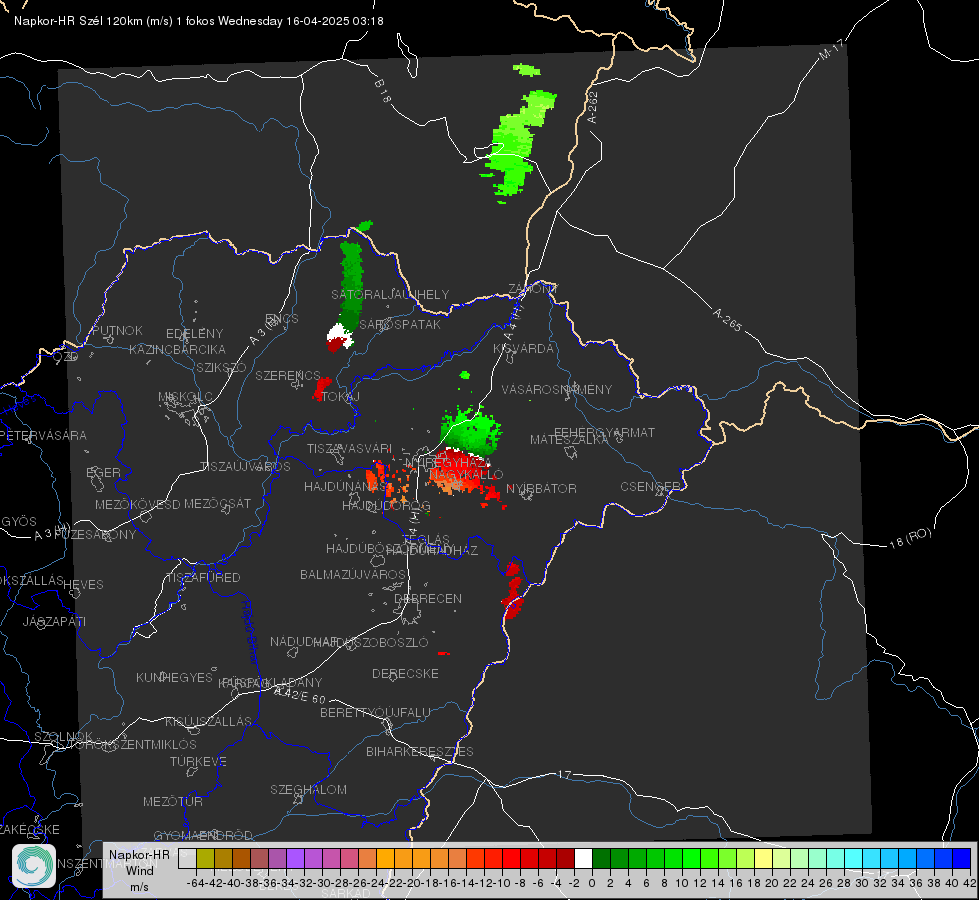Click the SZERENCS town label
Screen dimensions: 979x900
point(288,375)
